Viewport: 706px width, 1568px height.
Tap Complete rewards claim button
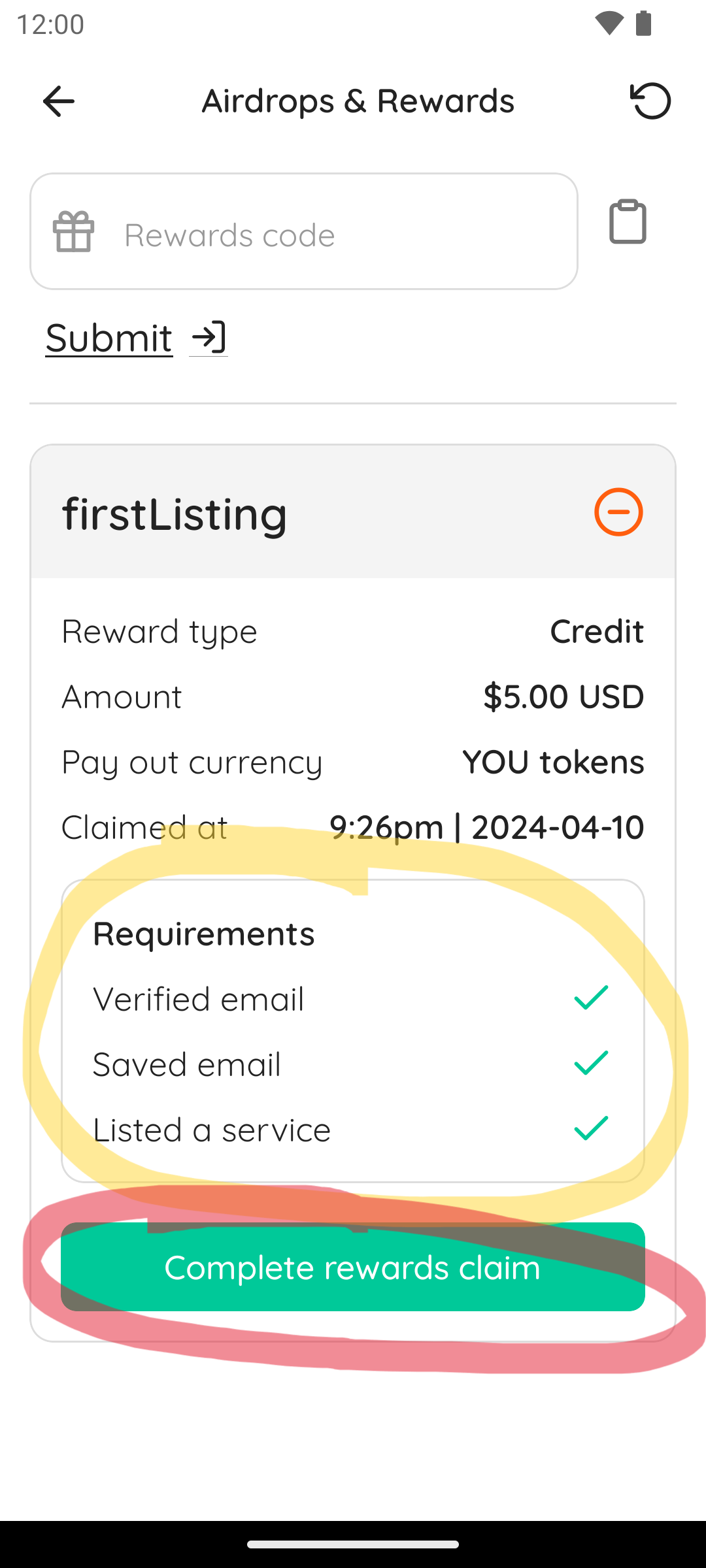353,1267
